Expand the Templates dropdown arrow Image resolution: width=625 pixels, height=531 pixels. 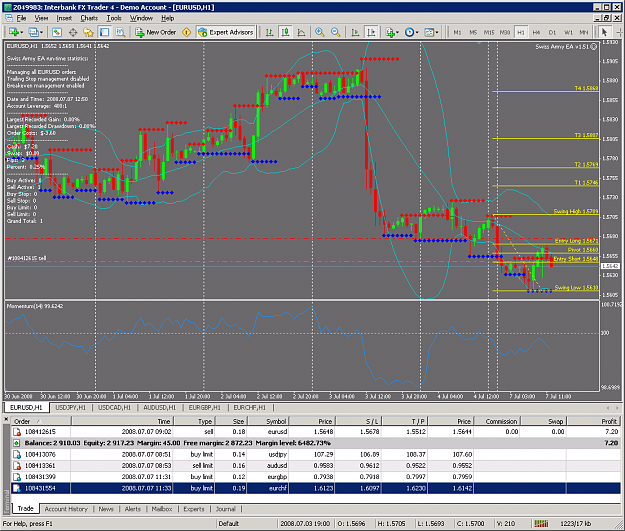pyautogui.click(x=437, y=32)
